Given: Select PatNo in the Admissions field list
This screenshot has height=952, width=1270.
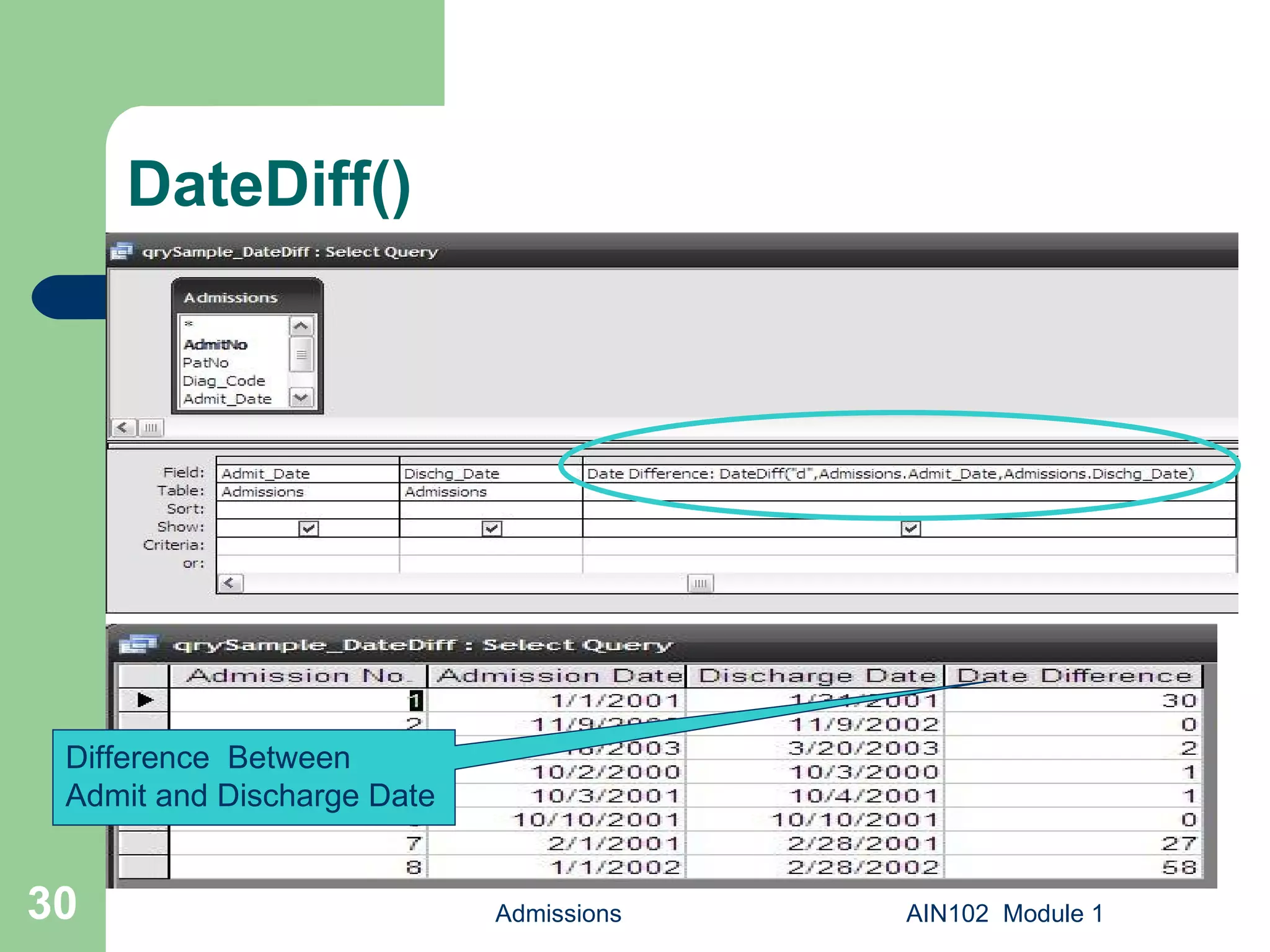Looking at the screenshot, I should [206, 363].
